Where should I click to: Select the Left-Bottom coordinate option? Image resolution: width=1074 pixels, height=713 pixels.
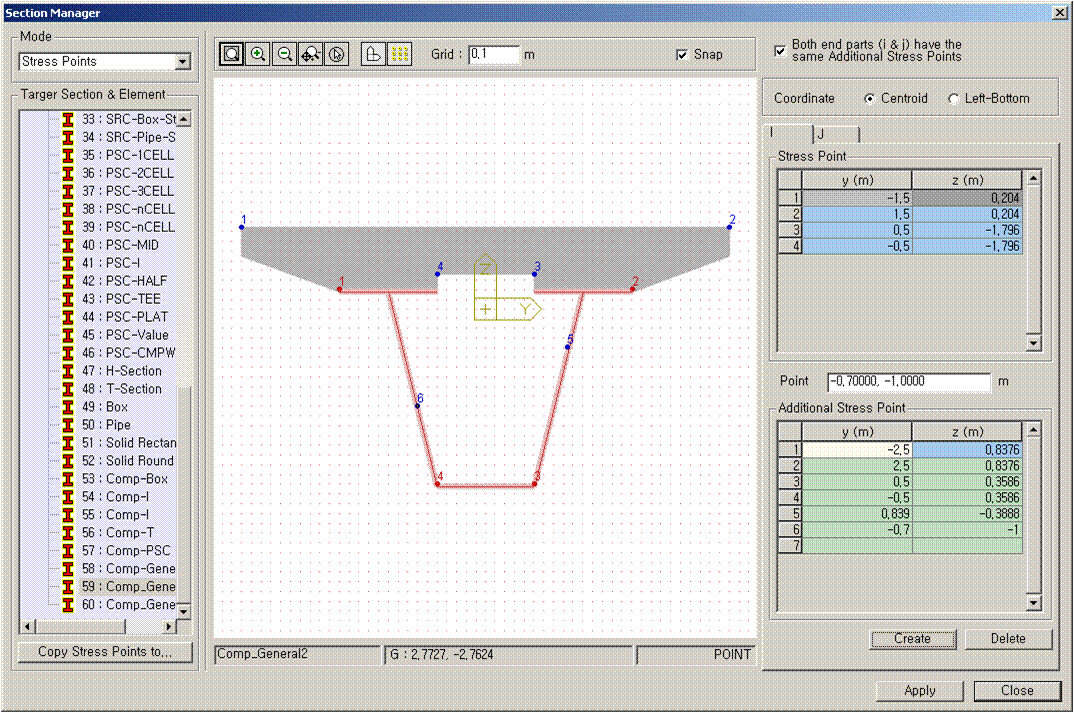(953, 99)
